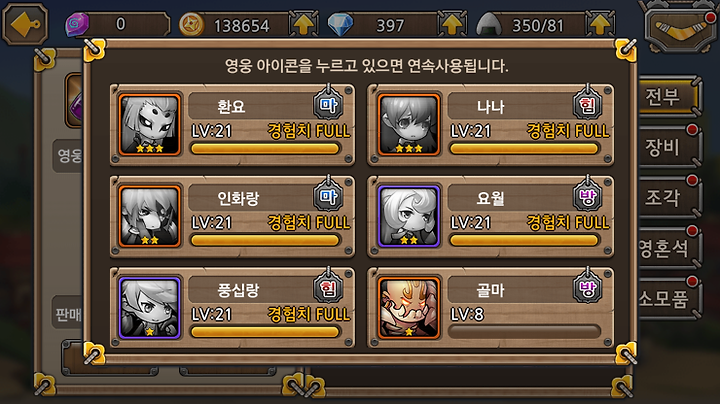Select hero 풍십랑 portrait

click(x=149, y=308)
